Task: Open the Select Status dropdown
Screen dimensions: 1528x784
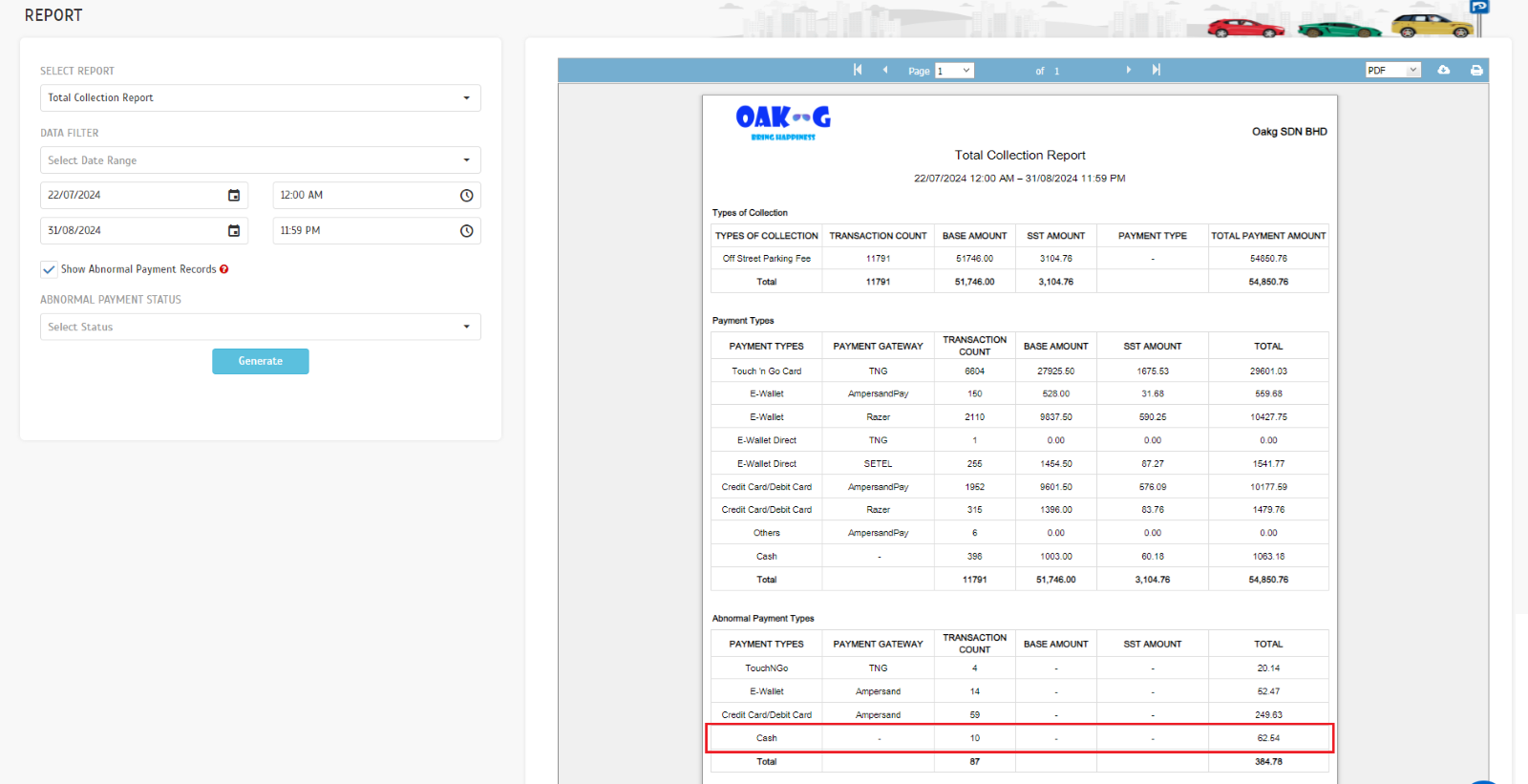Action: click(x=260, y=327)
